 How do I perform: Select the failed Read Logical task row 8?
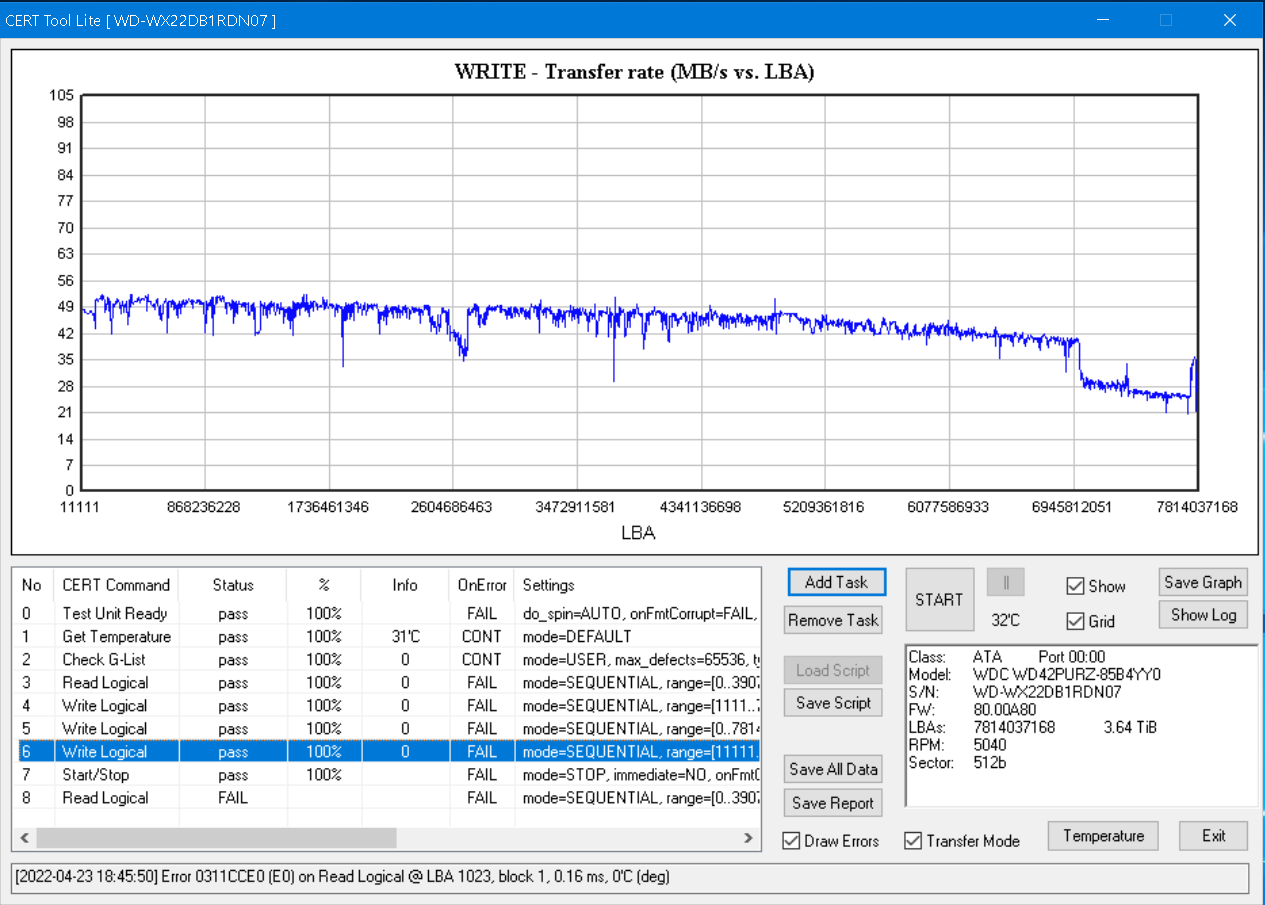click(105, 798)
